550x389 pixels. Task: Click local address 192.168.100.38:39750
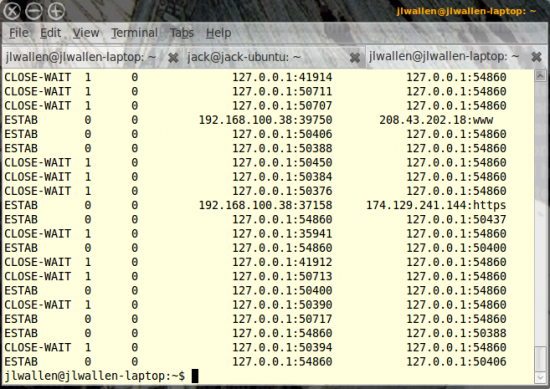pyautogui.click(x=266, y=120)
